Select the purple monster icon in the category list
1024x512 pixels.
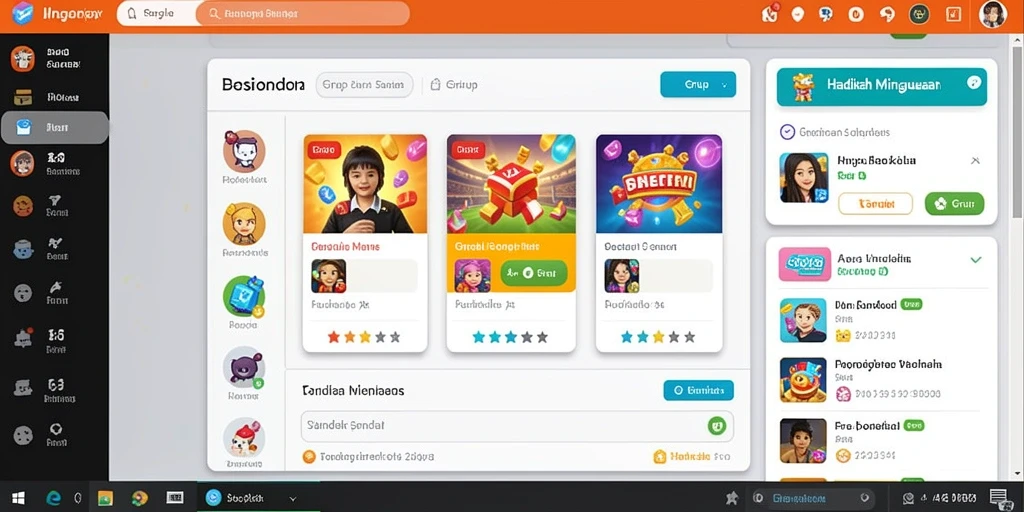pyautogui.click(x=244, y=367)
